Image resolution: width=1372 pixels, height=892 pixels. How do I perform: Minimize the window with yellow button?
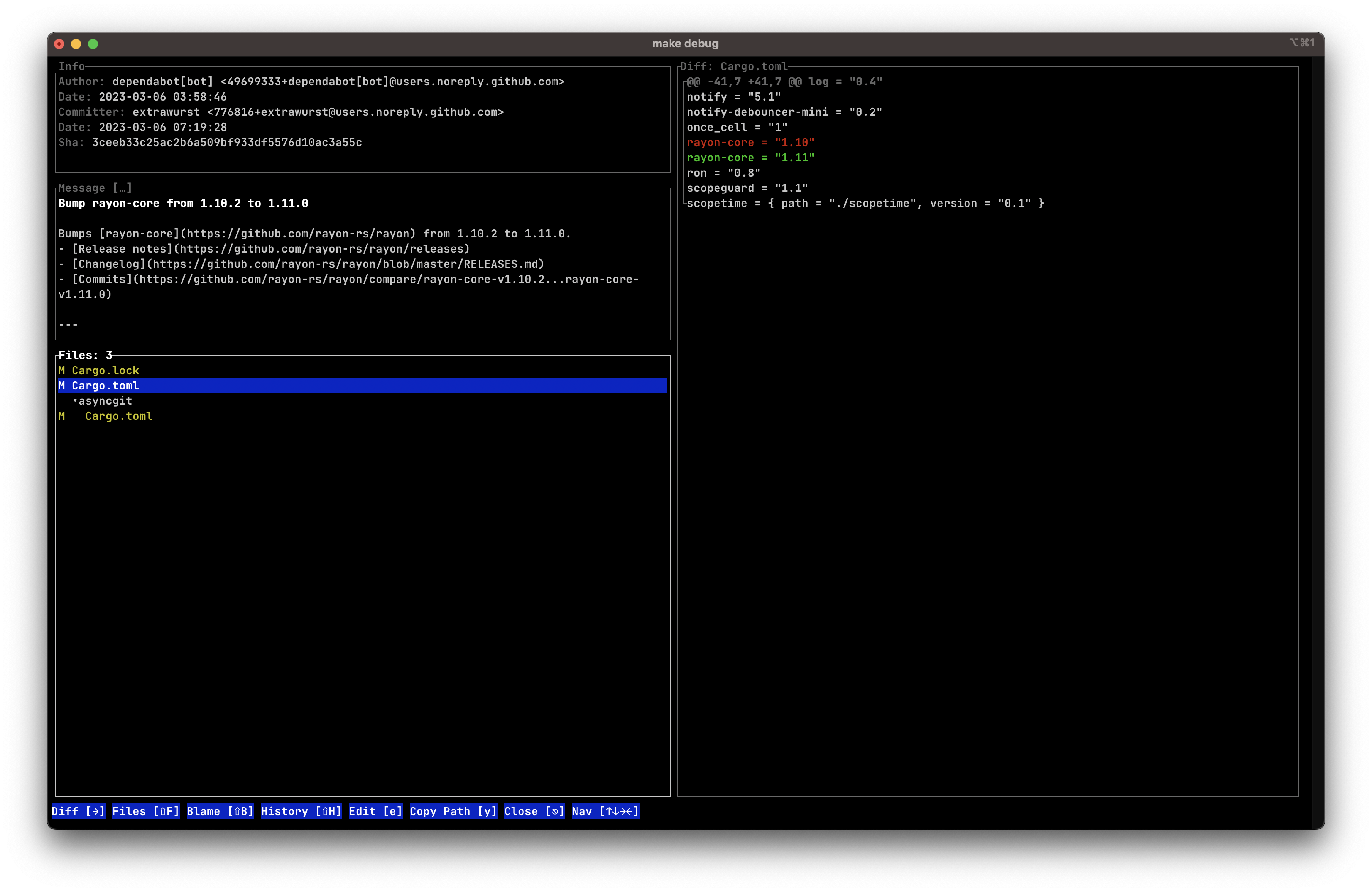pyautogui.click(x=76, y=44)
